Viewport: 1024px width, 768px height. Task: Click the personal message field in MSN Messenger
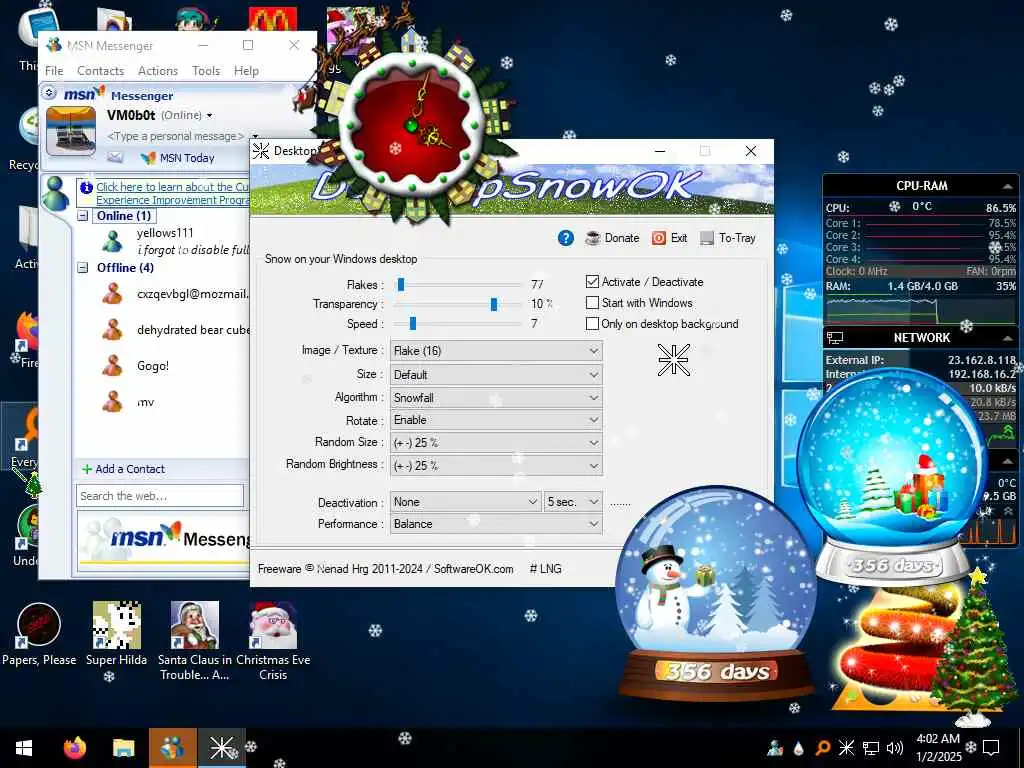tap(176, 136)
